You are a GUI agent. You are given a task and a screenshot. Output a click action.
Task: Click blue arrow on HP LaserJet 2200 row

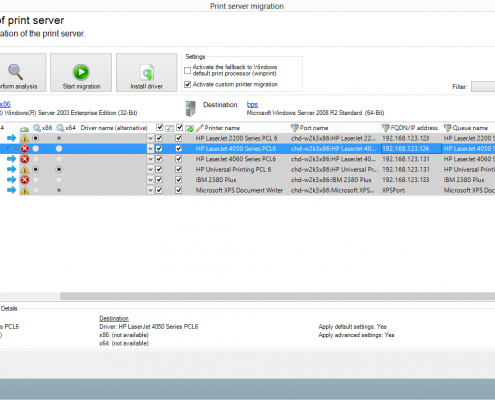pyautogui.click(x=11, y=138)
